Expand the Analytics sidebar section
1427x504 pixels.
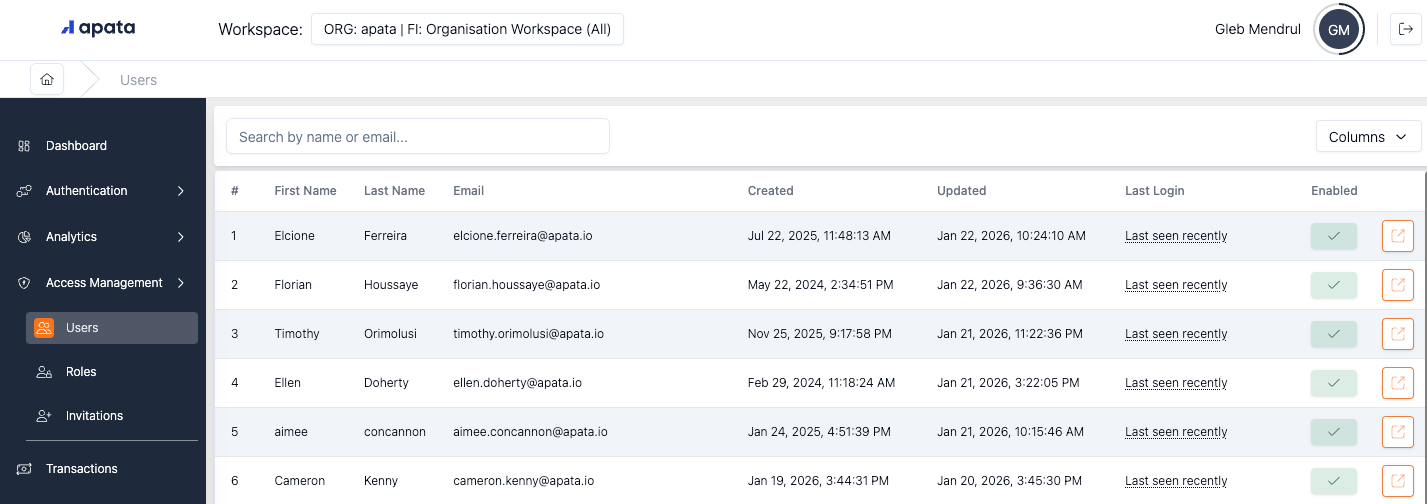pos(103,237)
